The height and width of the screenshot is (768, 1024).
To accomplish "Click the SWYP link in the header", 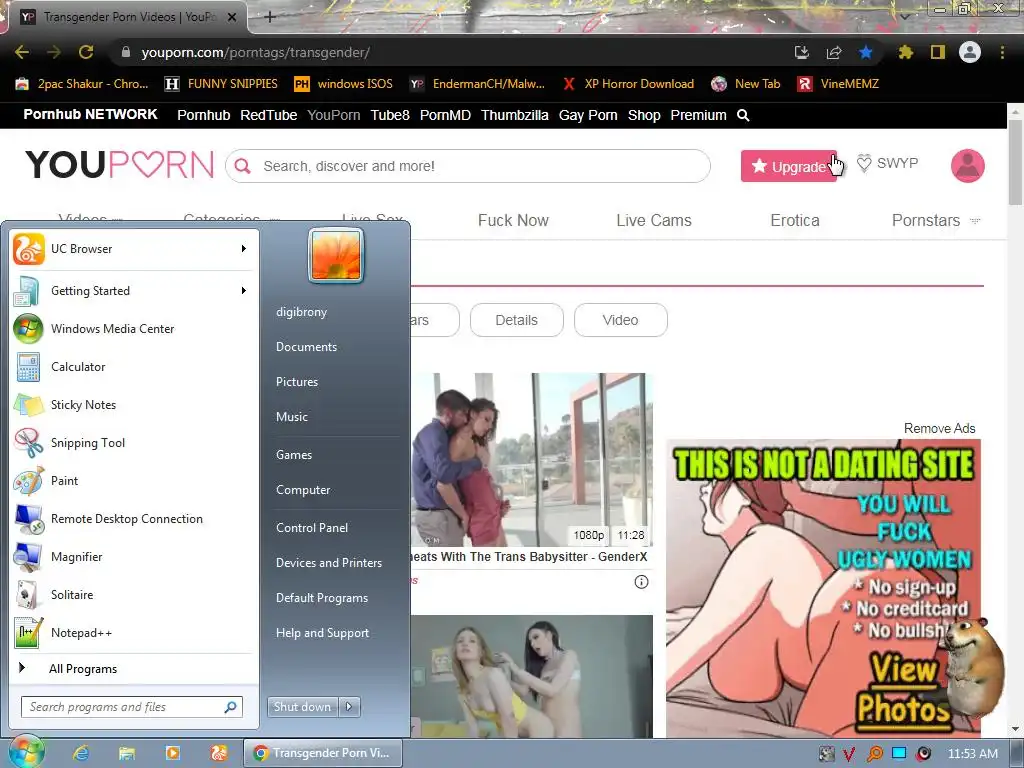I will click(888, 163).
